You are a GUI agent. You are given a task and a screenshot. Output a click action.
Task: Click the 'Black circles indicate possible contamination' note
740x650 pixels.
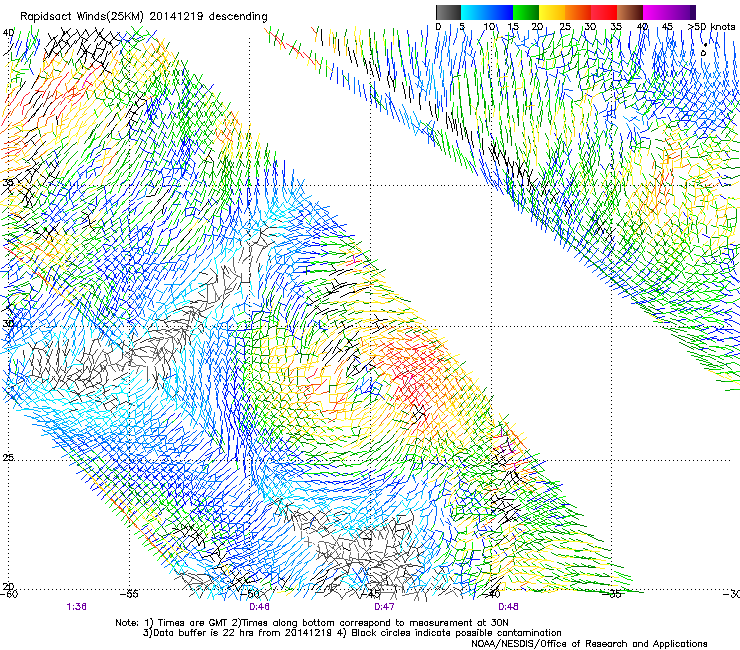[x=450, y=633]
